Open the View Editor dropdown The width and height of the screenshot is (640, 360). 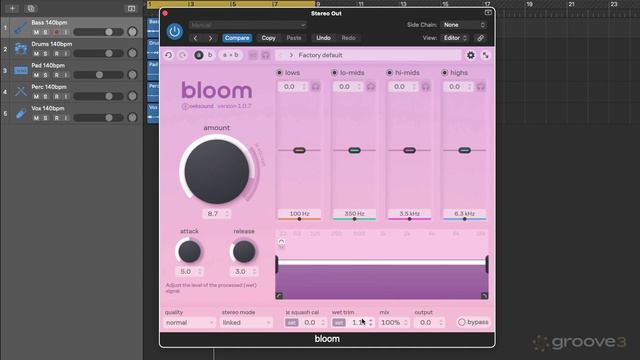pyautogui.click(x=455, y=38)
